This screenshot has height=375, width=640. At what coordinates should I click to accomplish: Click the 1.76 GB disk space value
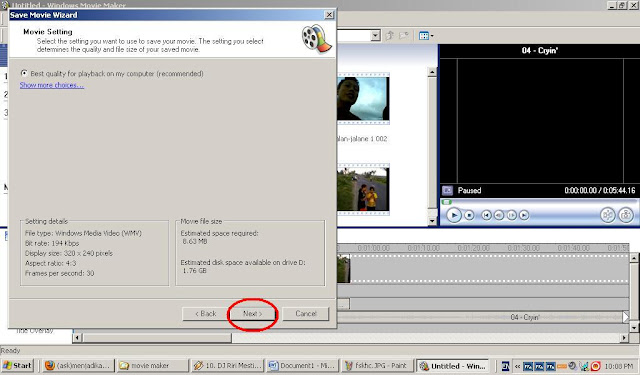point(194,271)
